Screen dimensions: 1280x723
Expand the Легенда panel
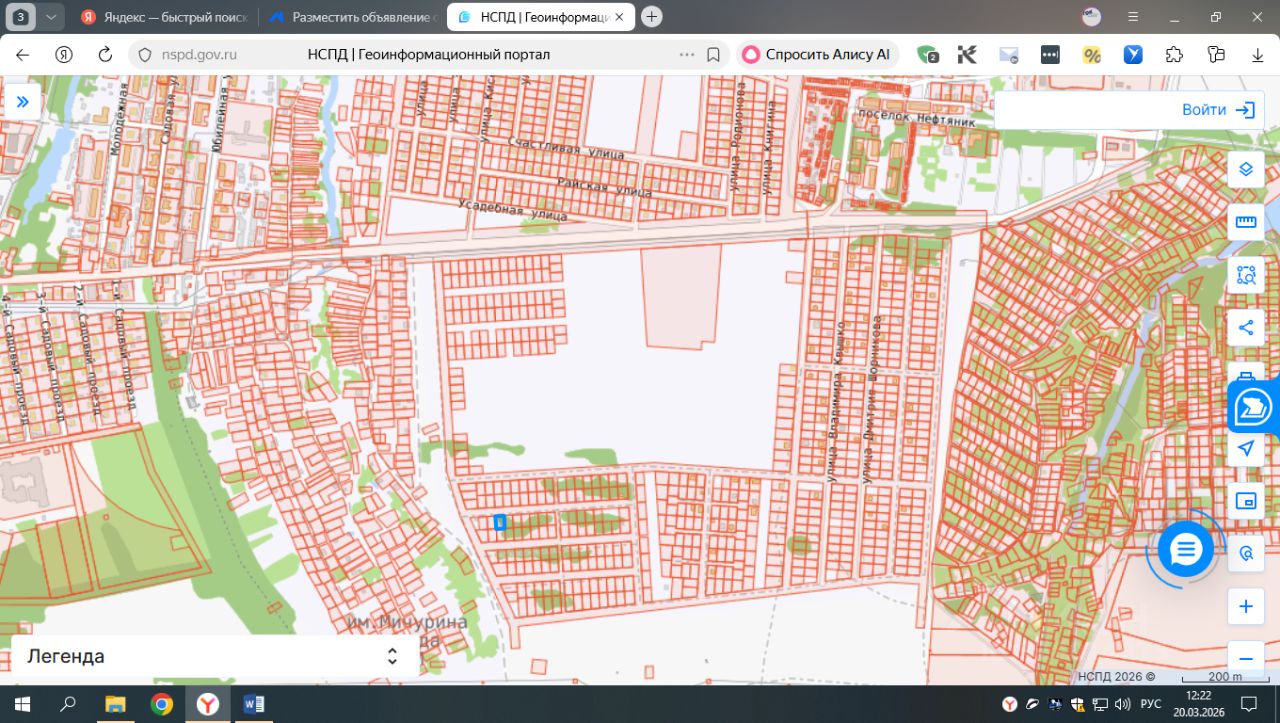[392, 656]
